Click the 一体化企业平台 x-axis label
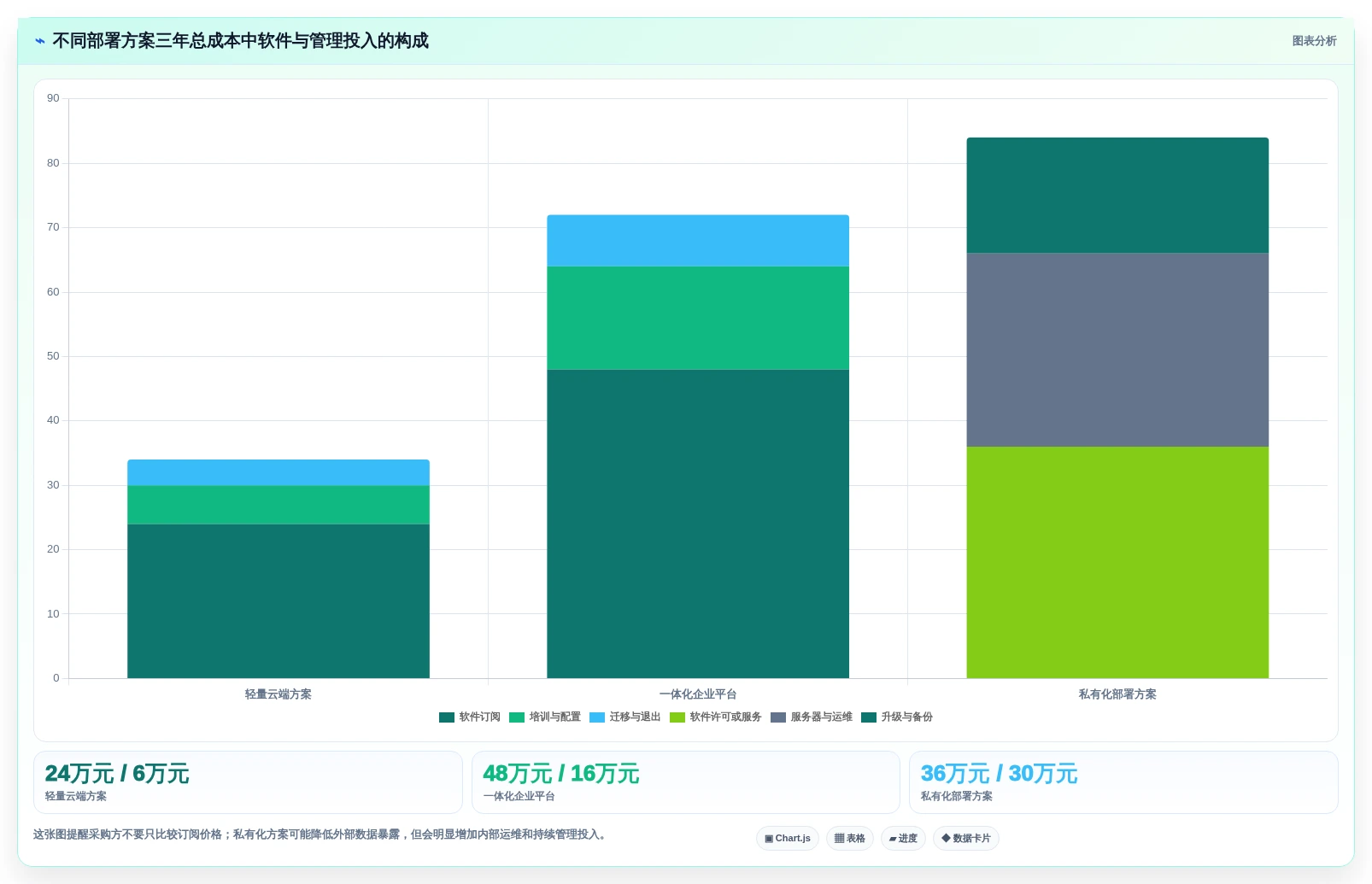 click(x=698, y=694)
